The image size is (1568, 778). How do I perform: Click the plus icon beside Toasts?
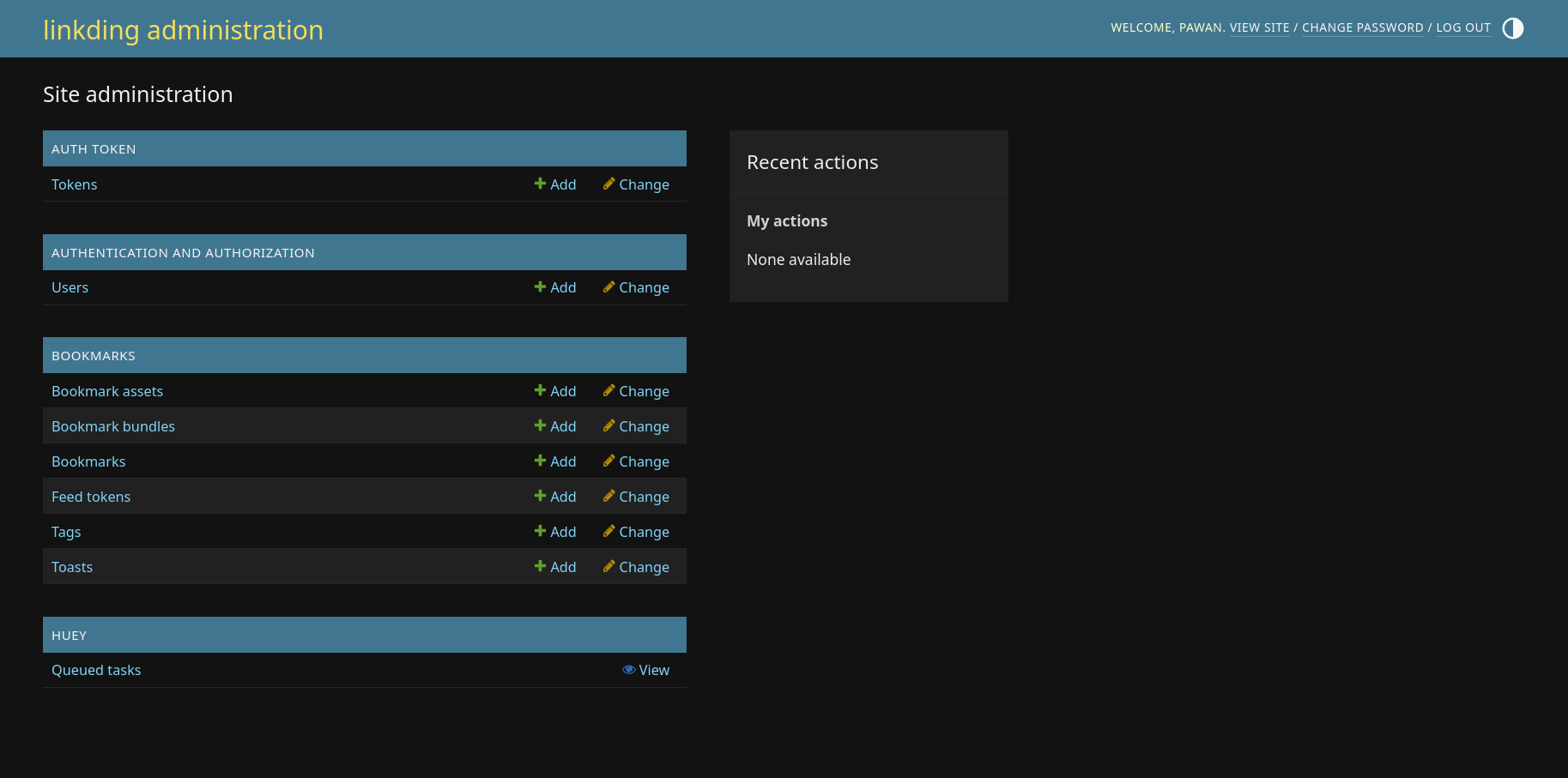[x=540, y=566]
